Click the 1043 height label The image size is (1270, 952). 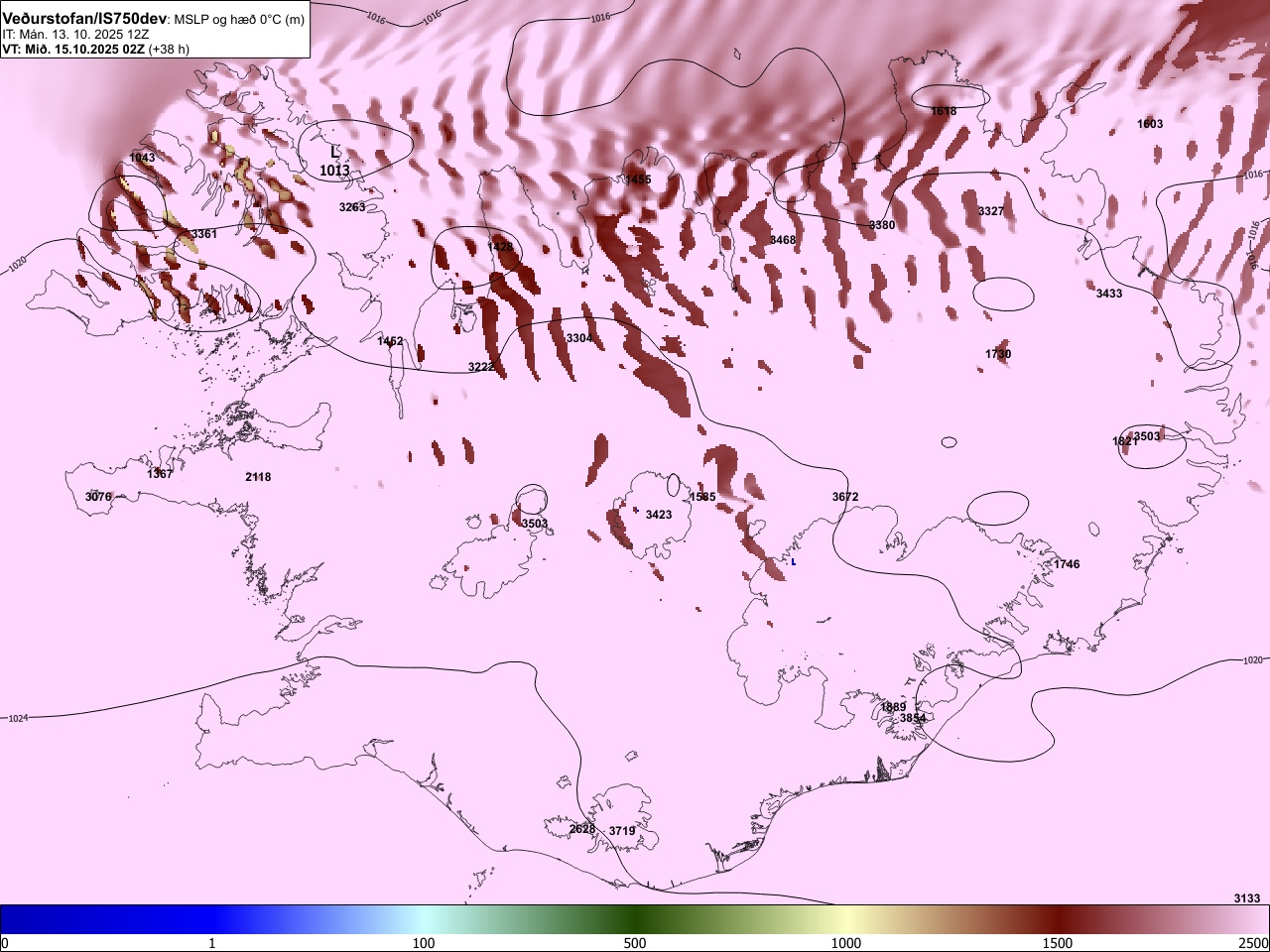[142, 158]
